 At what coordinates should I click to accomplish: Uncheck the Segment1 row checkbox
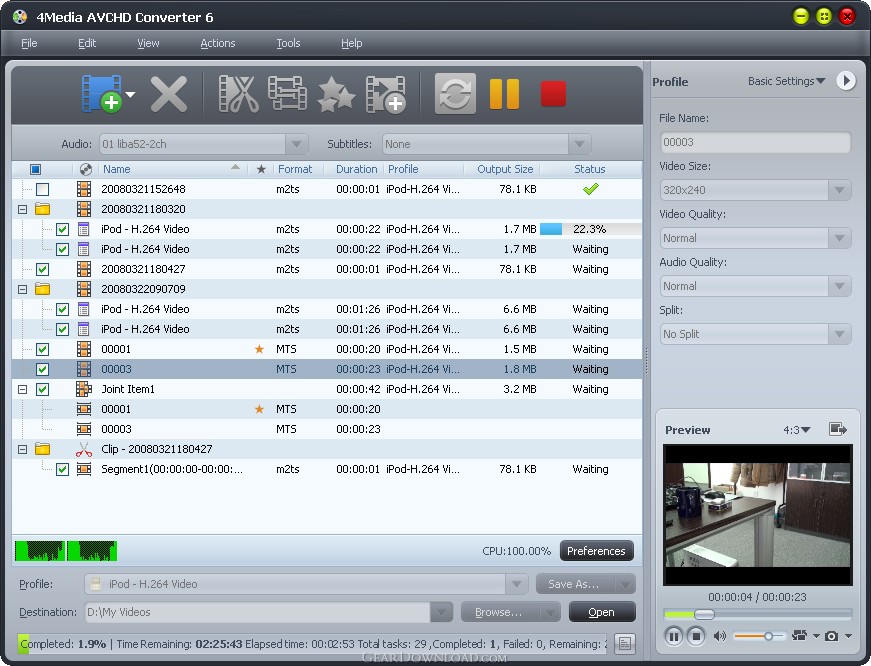tap(62, 469)
